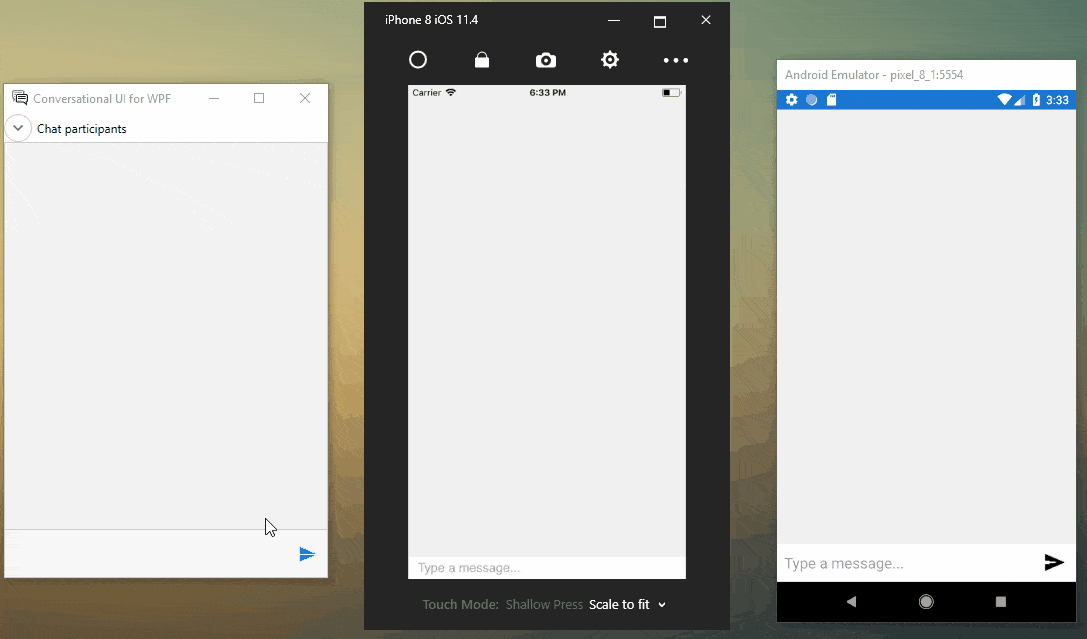Click the Conversational UI chat window icon
Screen dimensions: 1087x639
click(20, 98)
